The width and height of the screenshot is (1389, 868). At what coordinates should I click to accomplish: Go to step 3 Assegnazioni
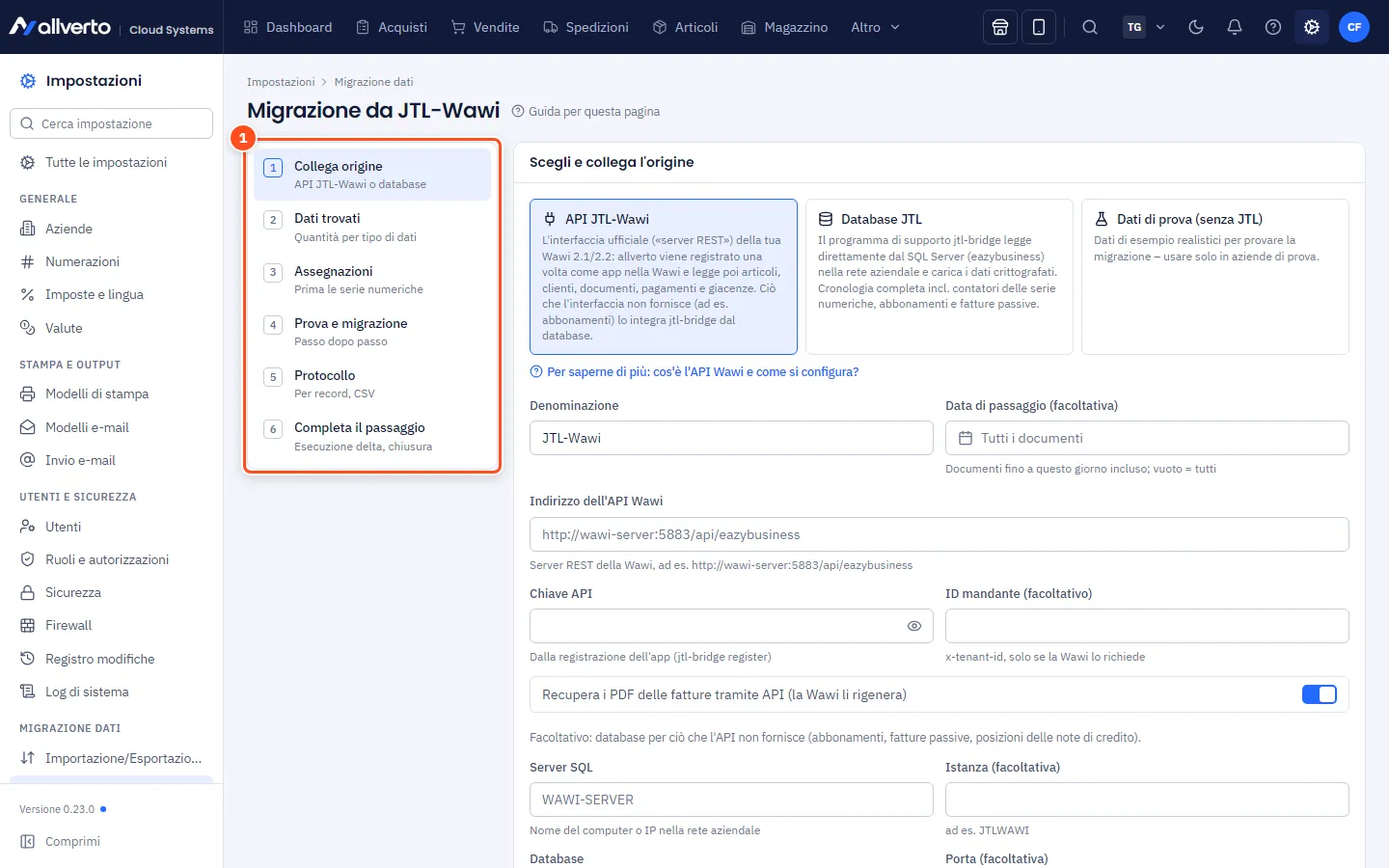point(372,280)
